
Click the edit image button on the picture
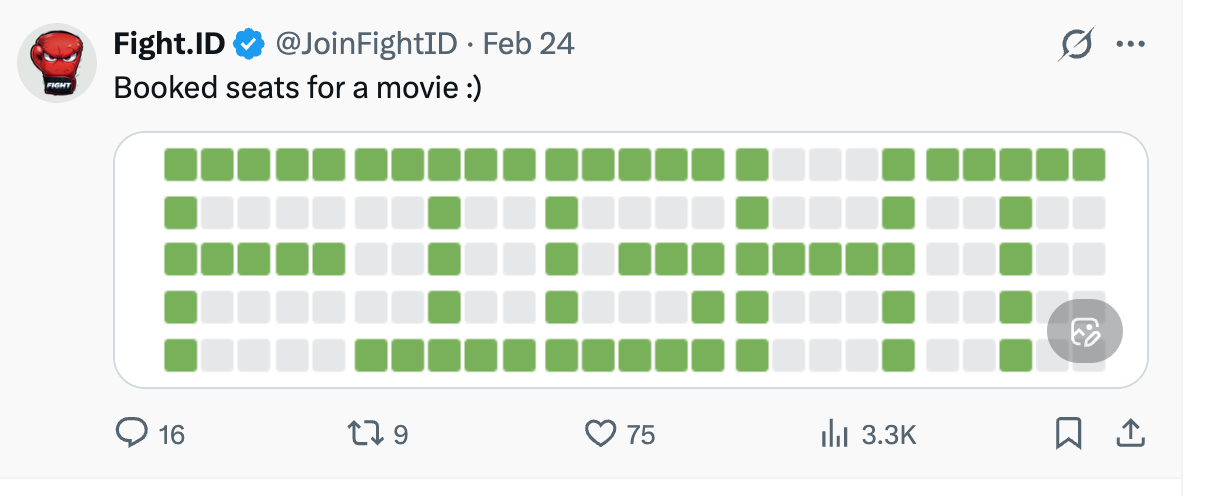(1085, 331)
